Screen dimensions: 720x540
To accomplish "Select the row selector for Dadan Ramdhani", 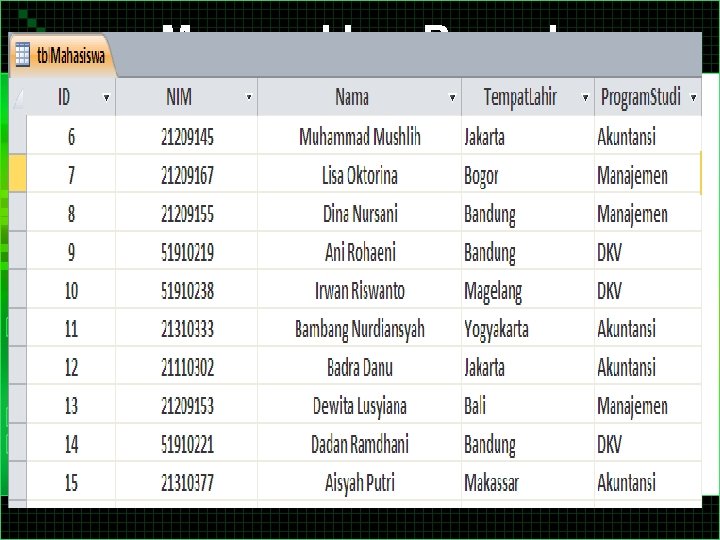I will (18, 444).
